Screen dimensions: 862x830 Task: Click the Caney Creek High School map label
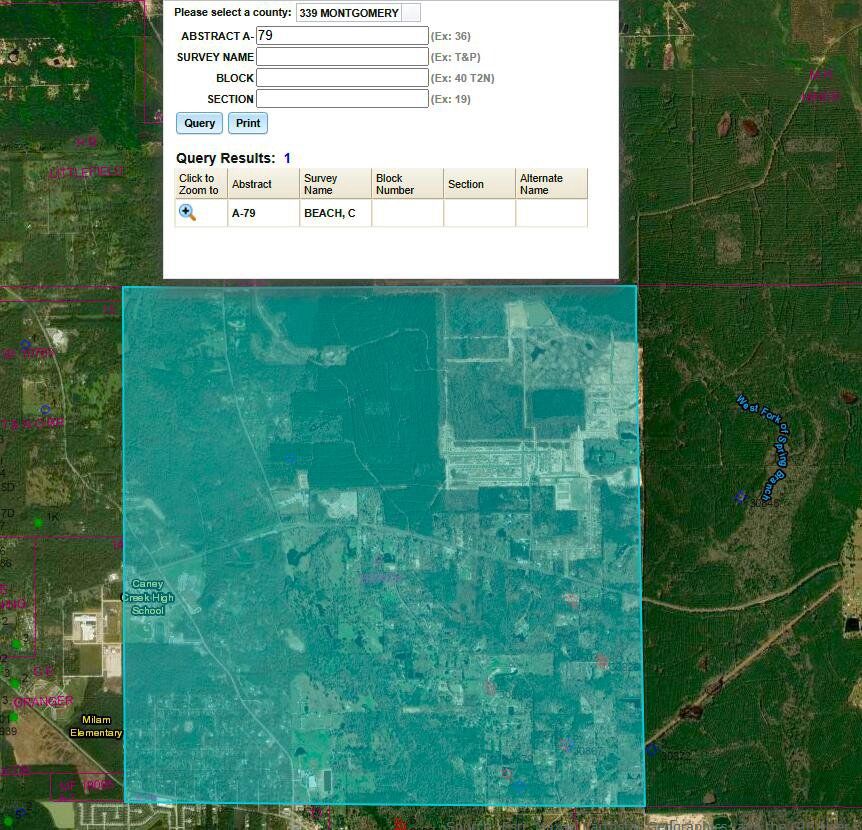click(147, 597)
